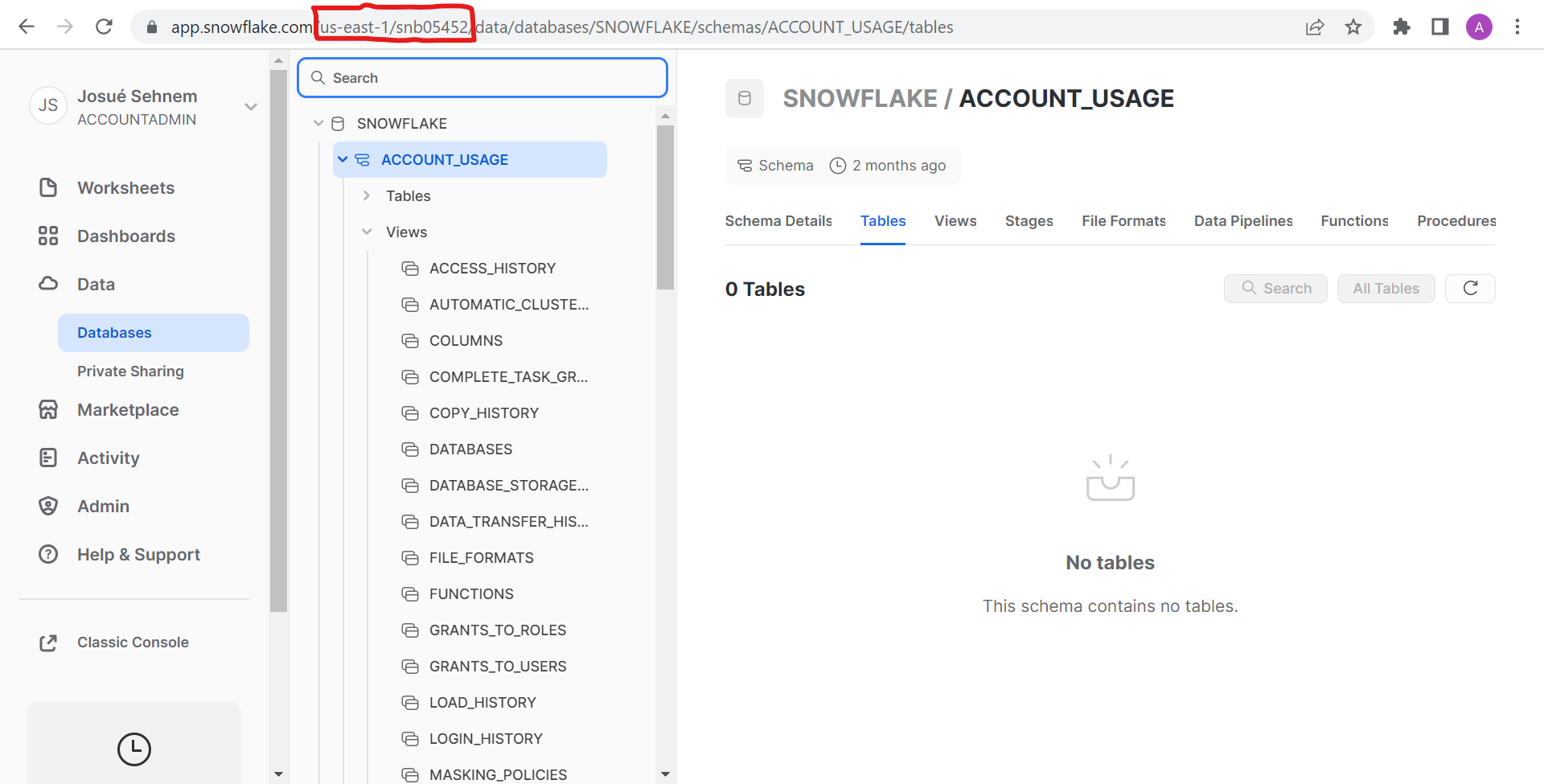Open the browser side panel
Image resolution: width=1544 pixels, height=784 pixels.
pos(1440,27)
